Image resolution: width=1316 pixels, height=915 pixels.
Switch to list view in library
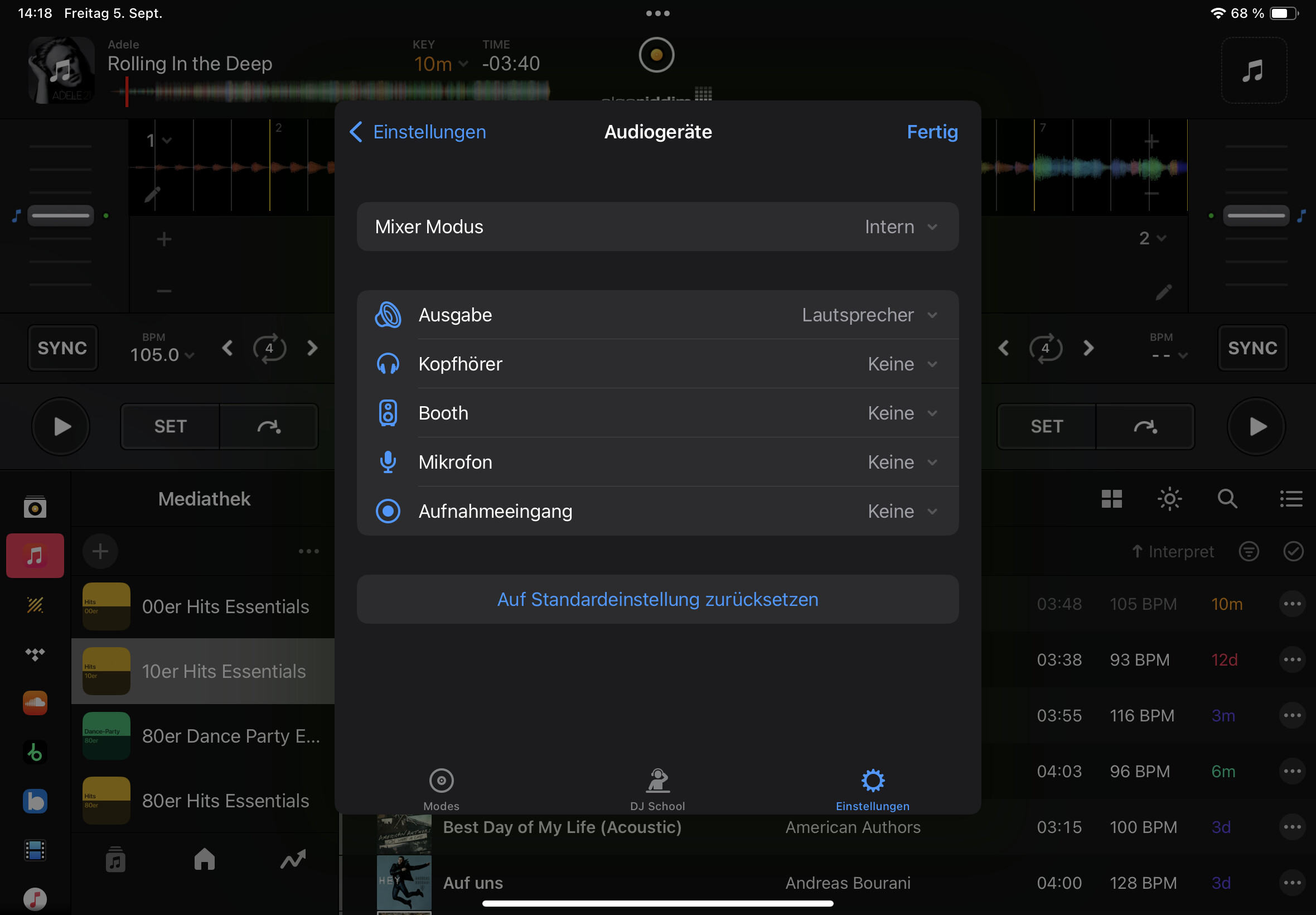(x=1291, y=499)
